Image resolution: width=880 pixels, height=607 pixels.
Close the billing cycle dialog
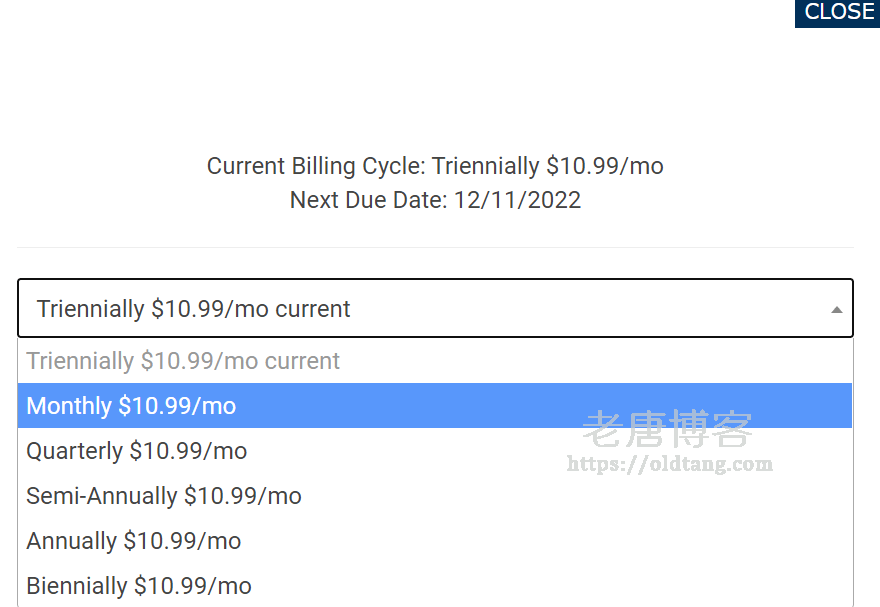(x=838, y=12)
